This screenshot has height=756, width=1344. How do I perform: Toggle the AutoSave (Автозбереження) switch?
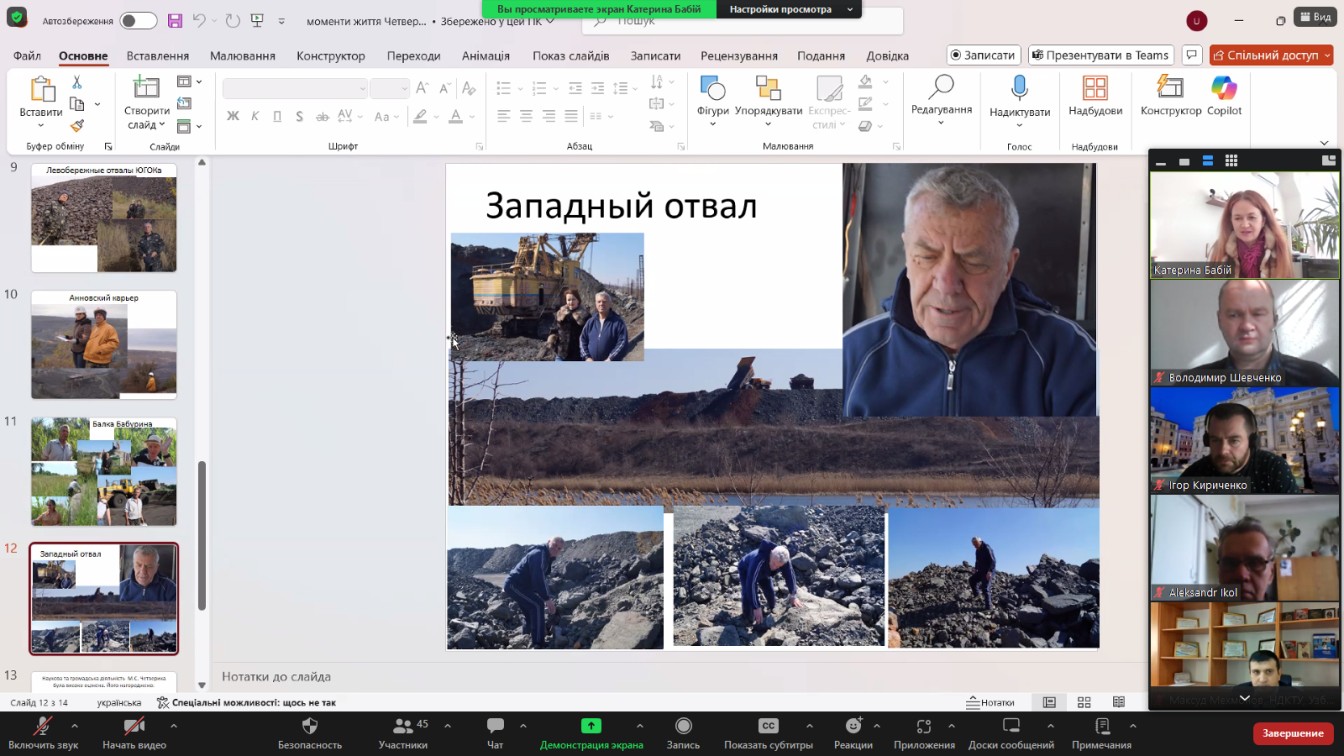(x=138, y=21)
